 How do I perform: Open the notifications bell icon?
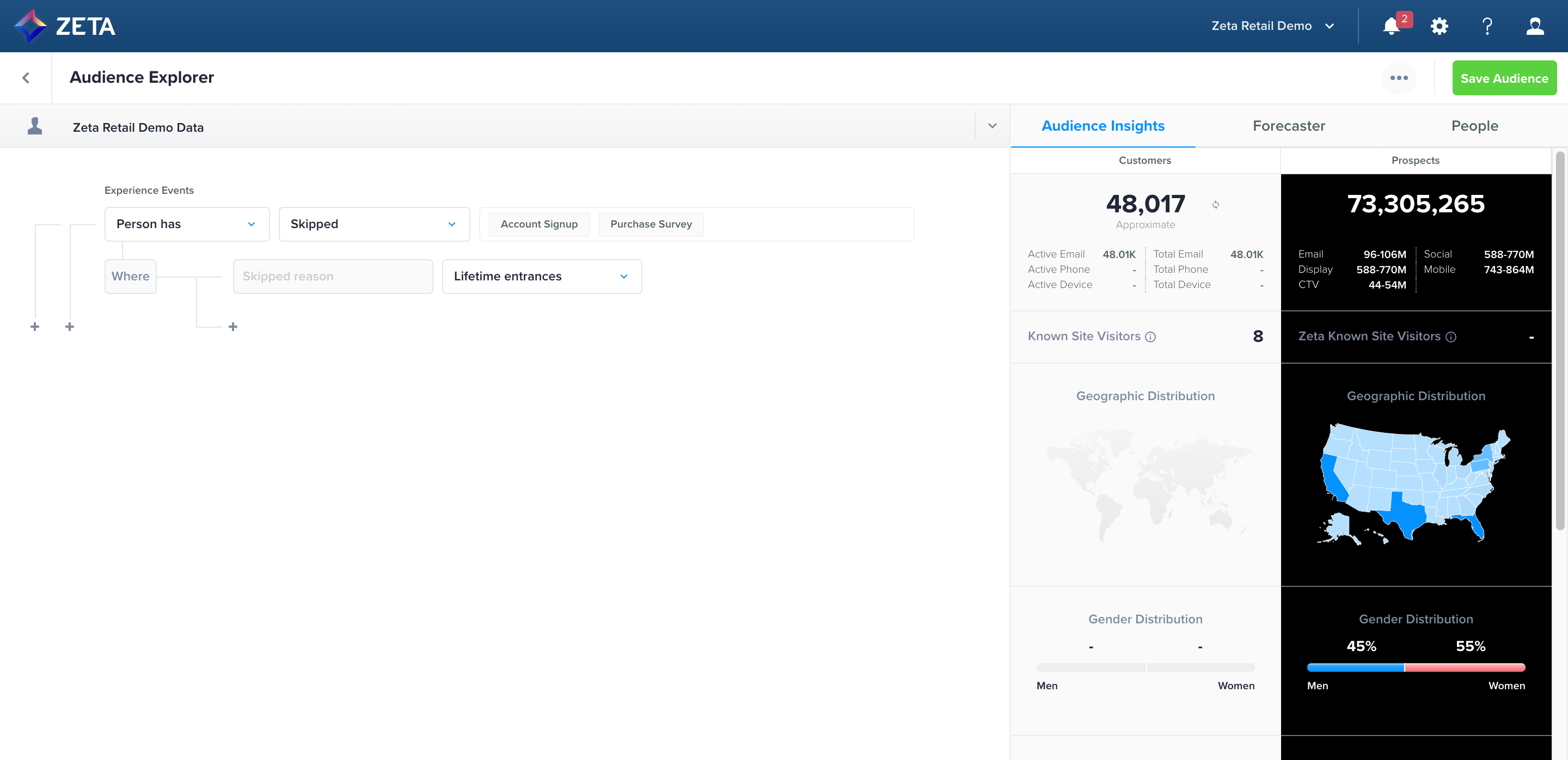point(1391,26)
